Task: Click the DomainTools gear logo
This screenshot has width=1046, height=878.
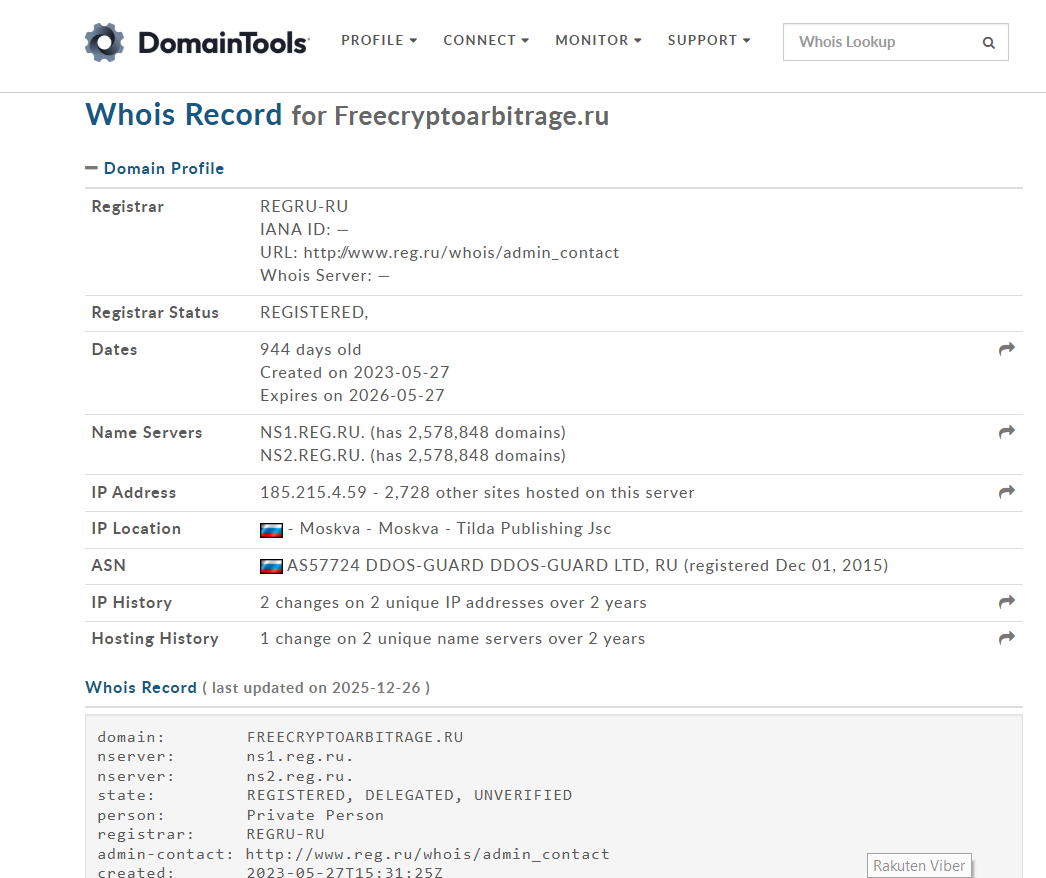Action: 103,42
